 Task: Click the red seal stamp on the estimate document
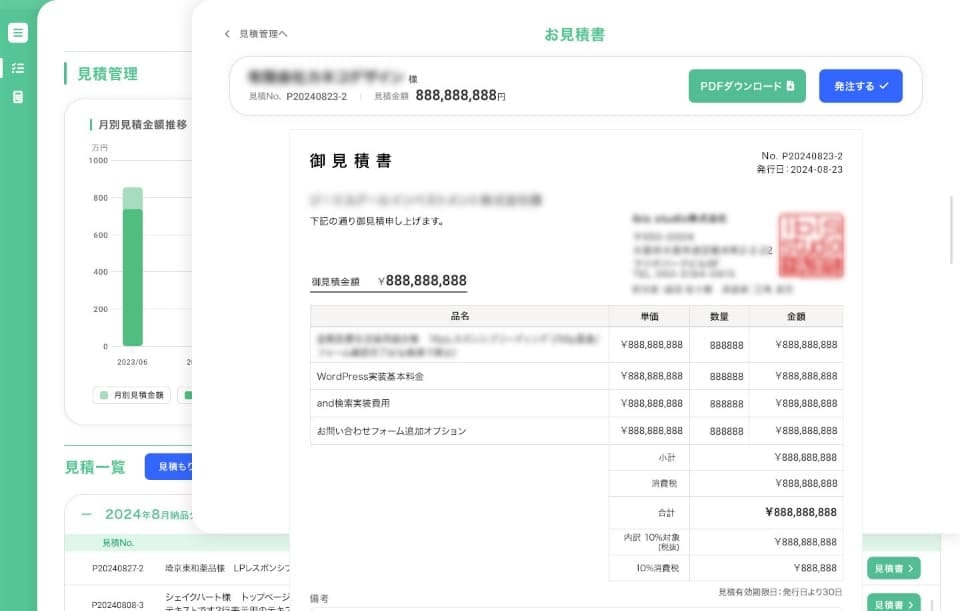point(813,245)
